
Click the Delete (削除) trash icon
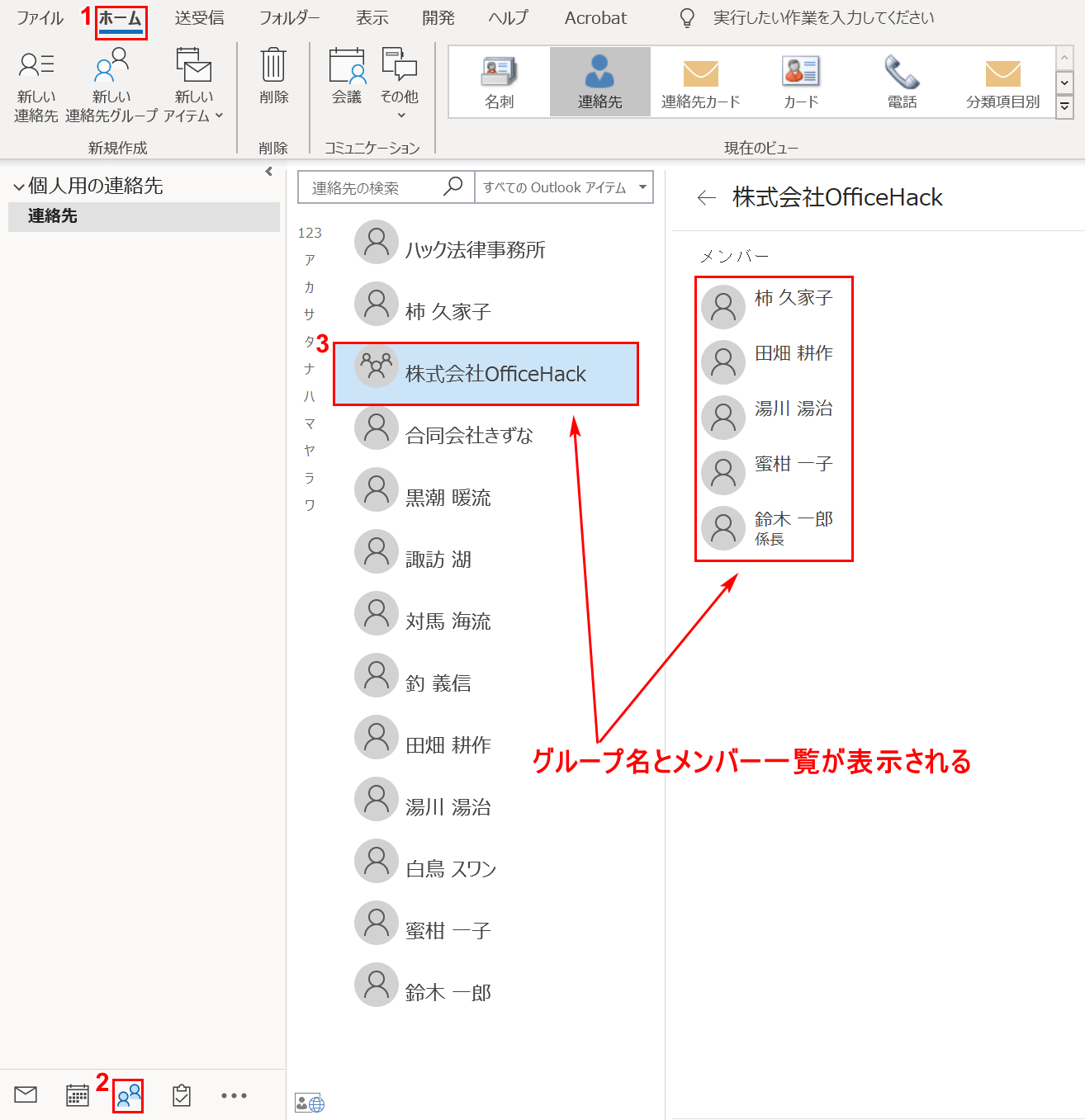pos(273,66)
